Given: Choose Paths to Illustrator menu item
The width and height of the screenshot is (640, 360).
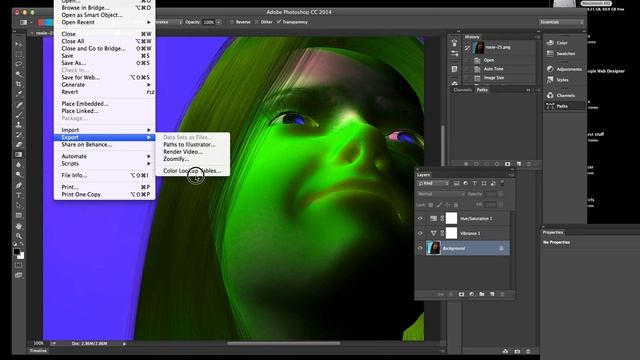Looking at the screenshot, I should 193,144.
